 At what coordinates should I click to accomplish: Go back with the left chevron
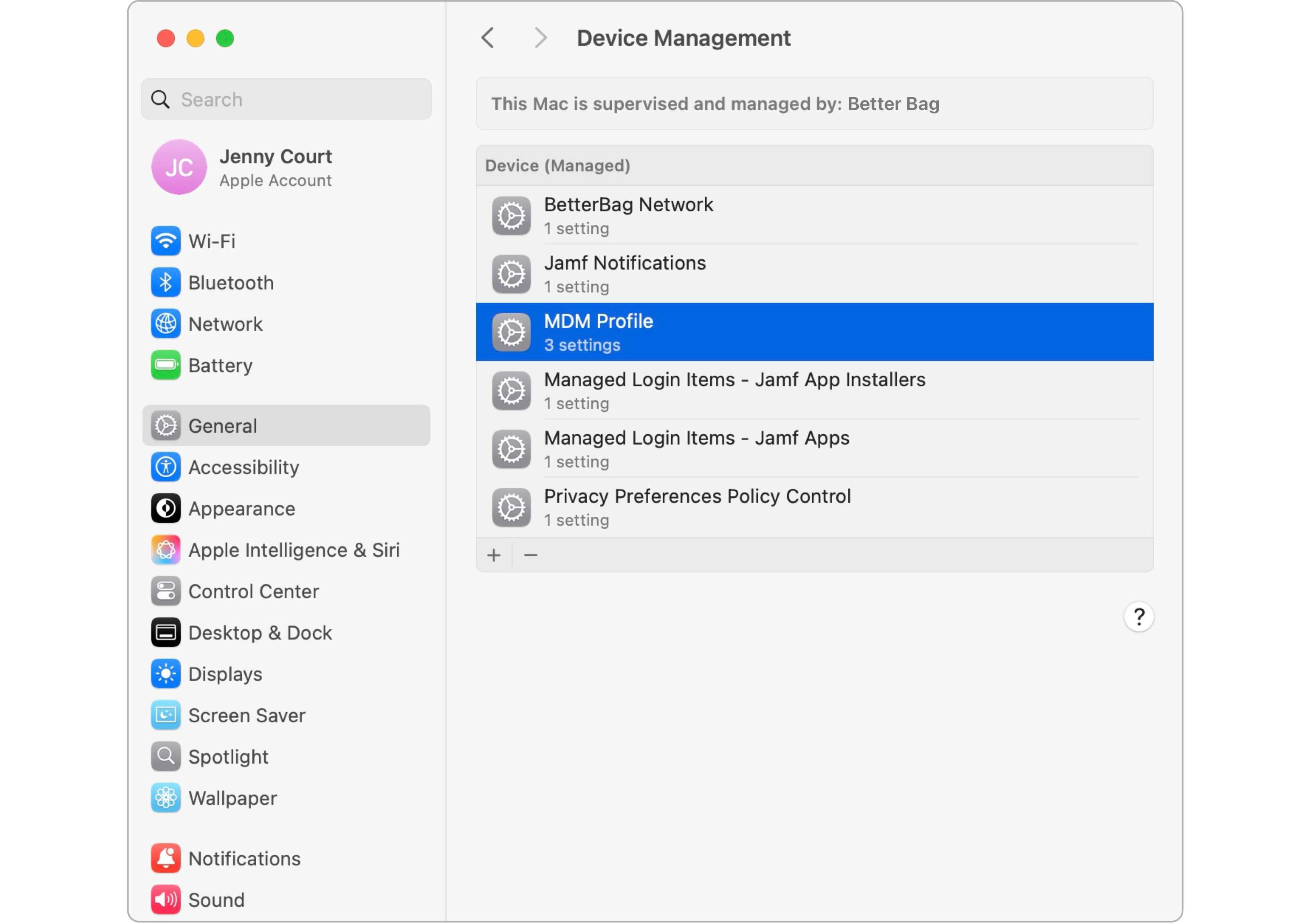[487, 38]
